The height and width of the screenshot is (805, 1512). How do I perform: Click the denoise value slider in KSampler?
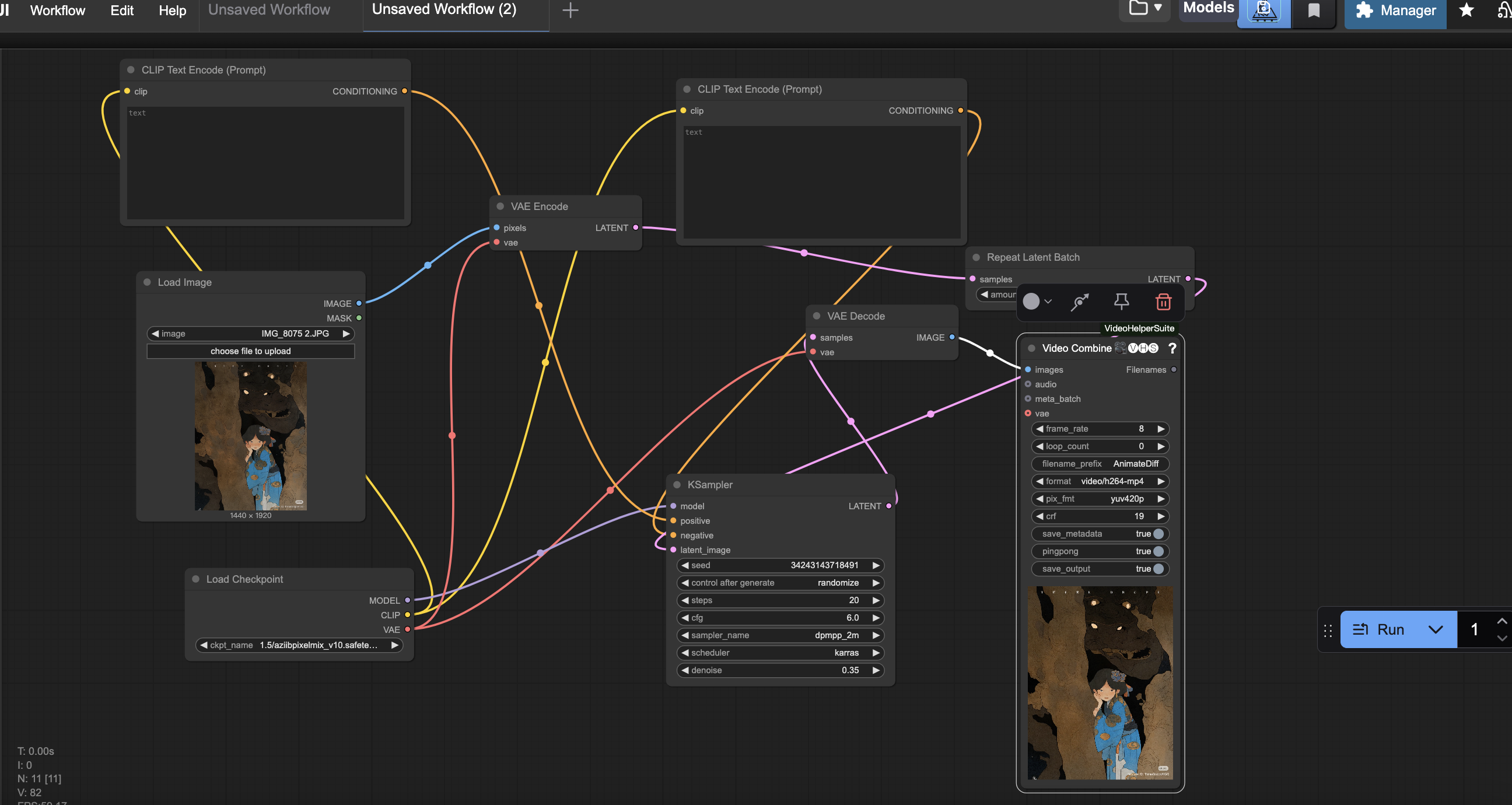tap(779, 670)
